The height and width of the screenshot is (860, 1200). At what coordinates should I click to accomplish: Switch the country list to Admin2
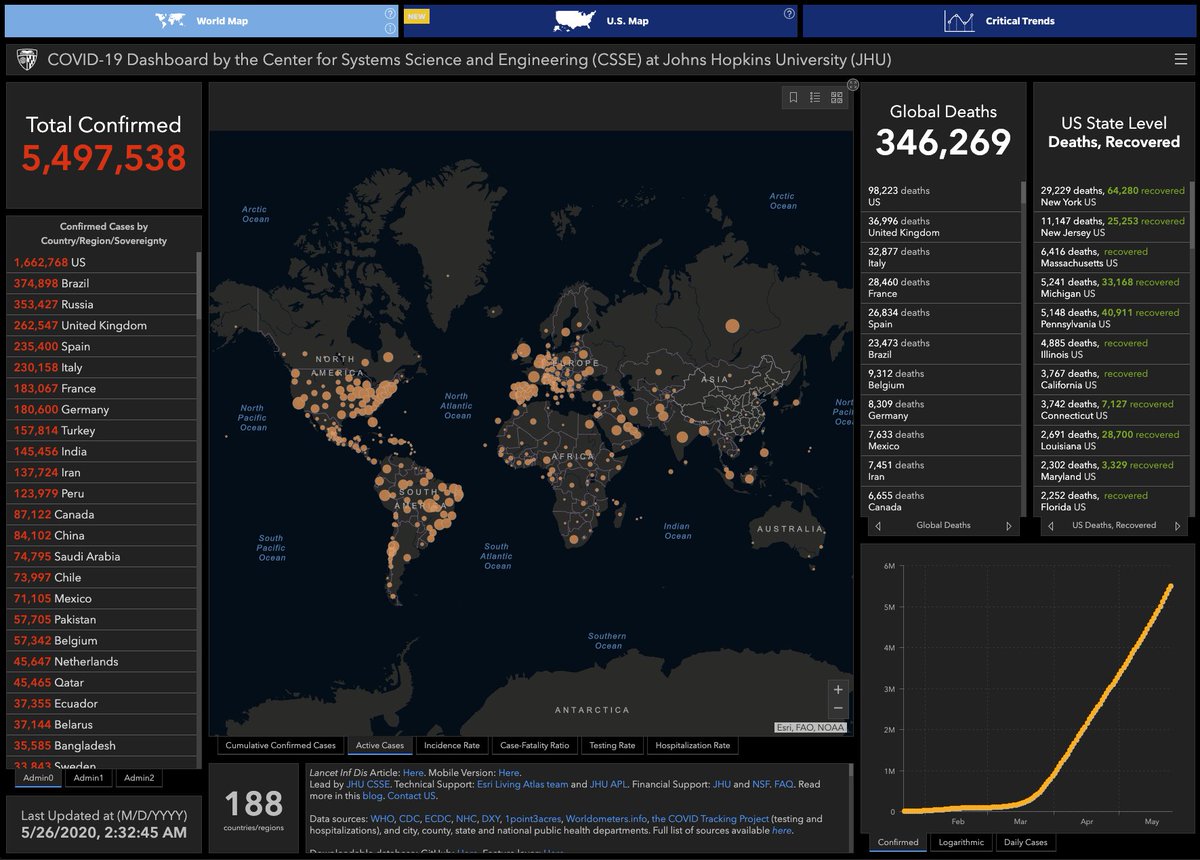[138, 778]
